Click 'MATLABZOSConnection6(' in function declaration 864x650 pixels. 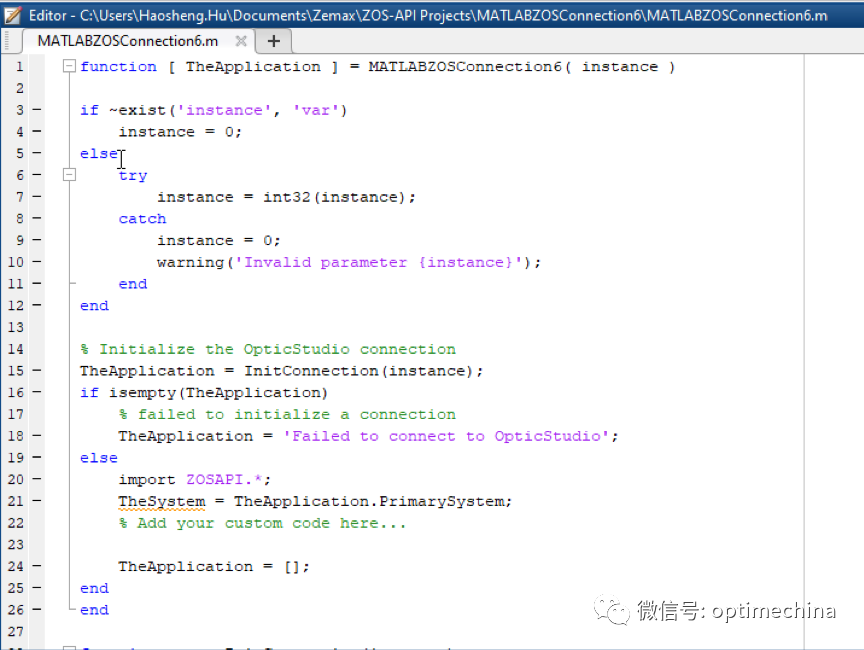click(469, 67)
